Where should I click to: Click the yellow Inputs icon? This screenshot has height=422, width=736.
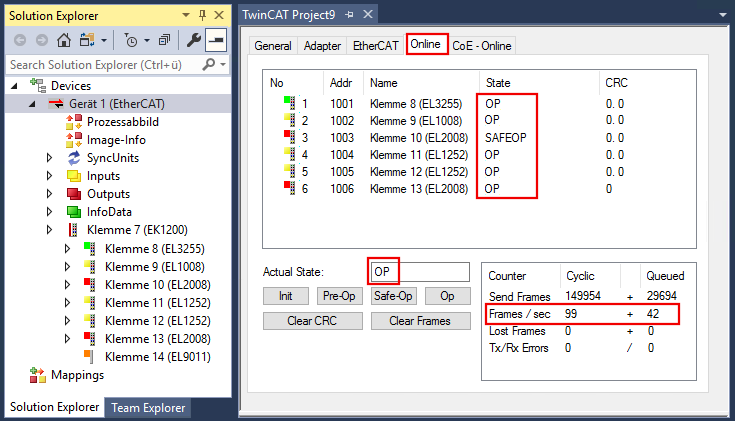point(74,176)
